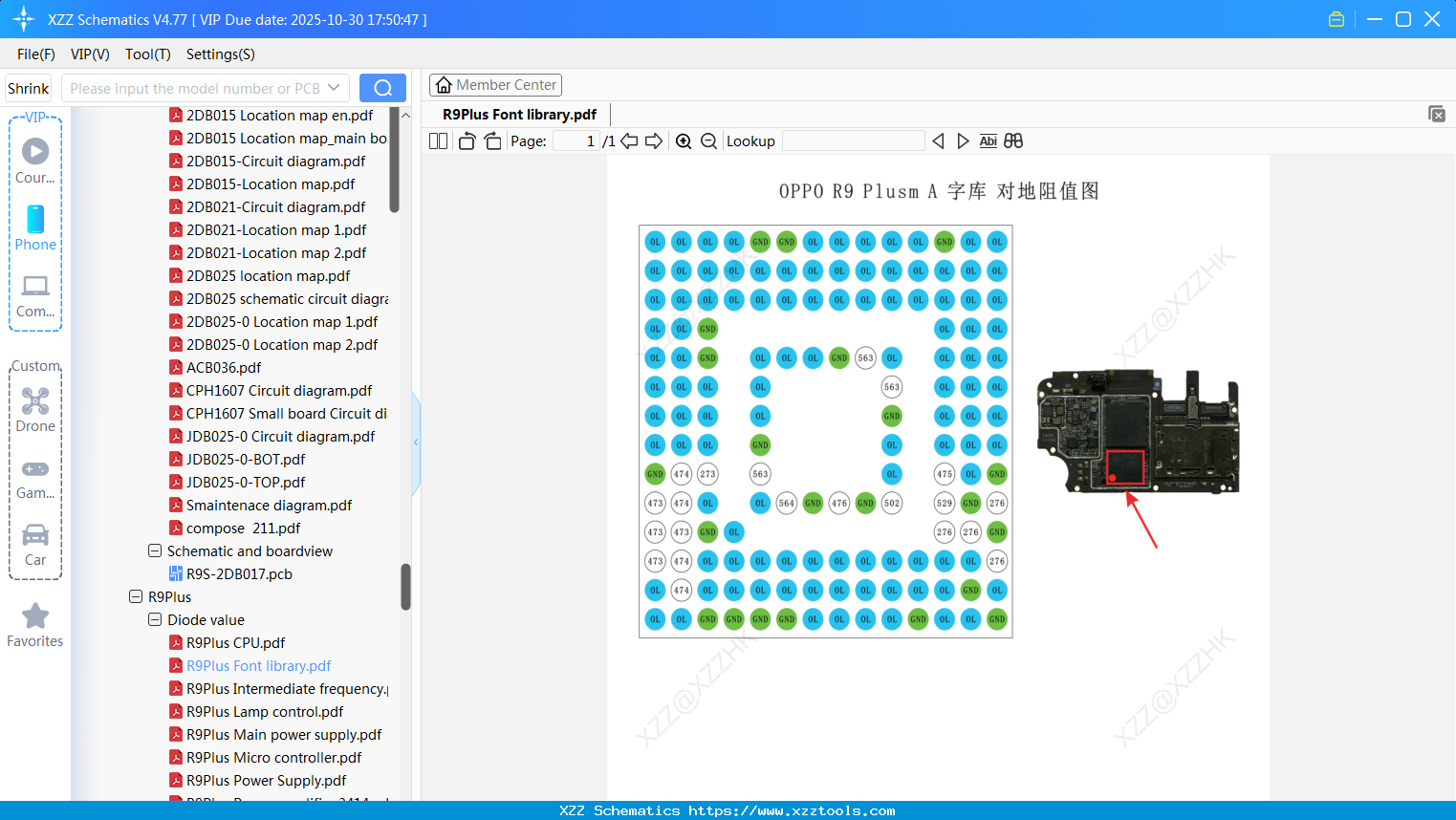
Task: Open R9Plus Micro controller.pdf
Action: pyautogui.click(x=273, y=757)
